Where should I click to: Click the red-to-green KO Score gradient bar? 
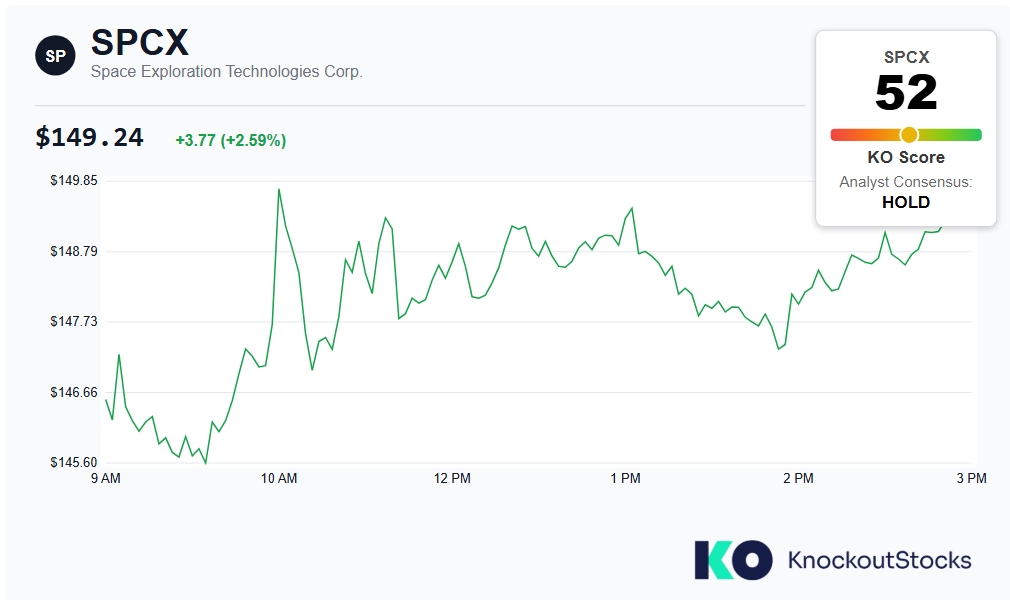[906, 135]
